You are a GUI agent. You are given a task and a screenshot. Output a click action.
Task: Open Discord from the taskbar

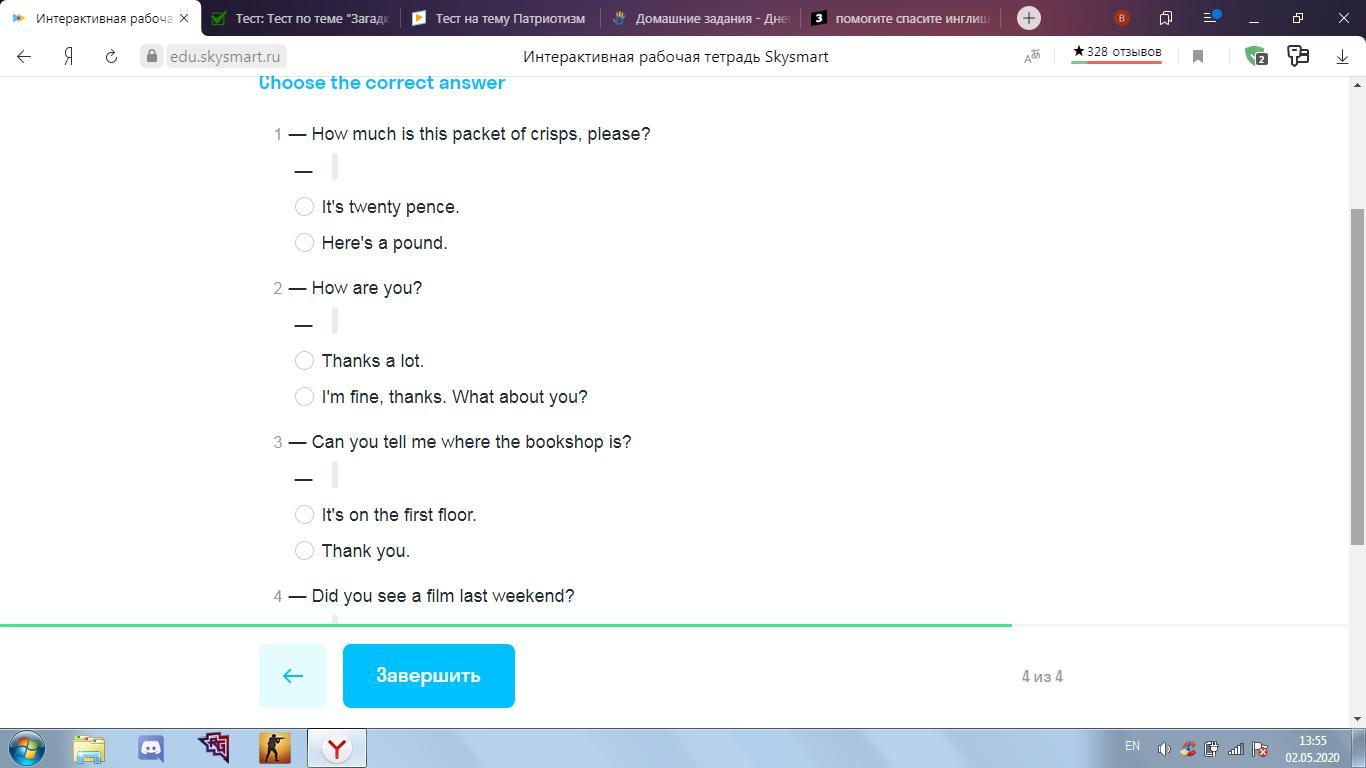(151, 748)
